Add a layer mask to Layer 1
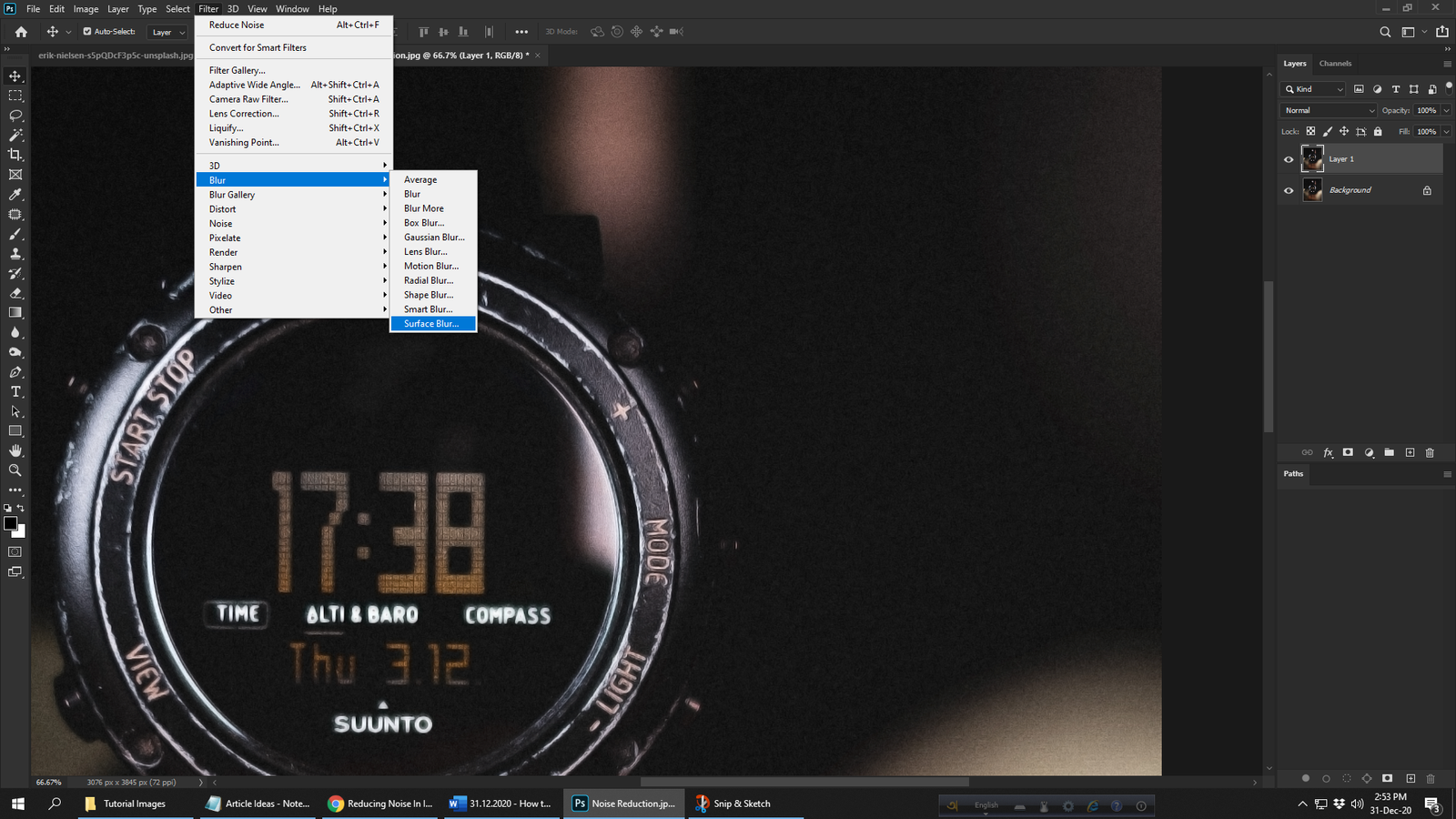The height and width of the screenshot is (819, 1456). tap(1348, 452)
